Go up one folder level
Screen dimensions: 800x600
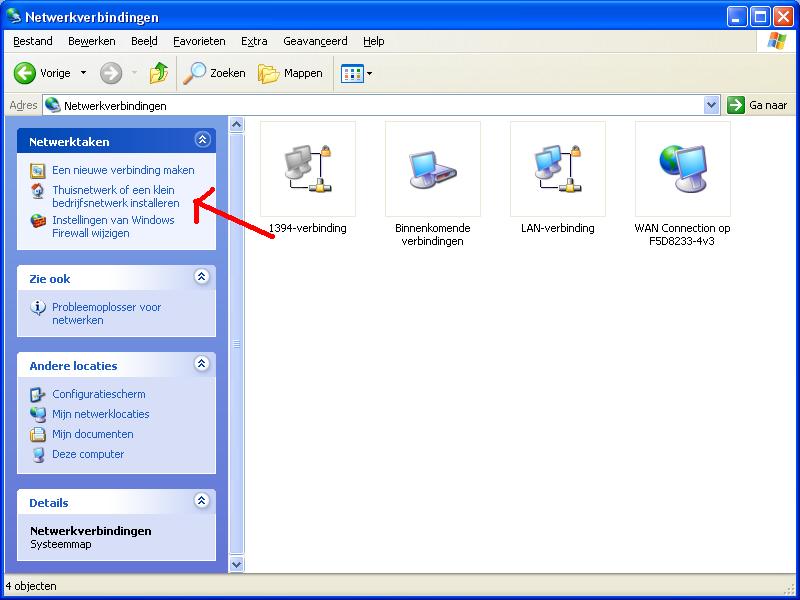[x=159, y=73]
